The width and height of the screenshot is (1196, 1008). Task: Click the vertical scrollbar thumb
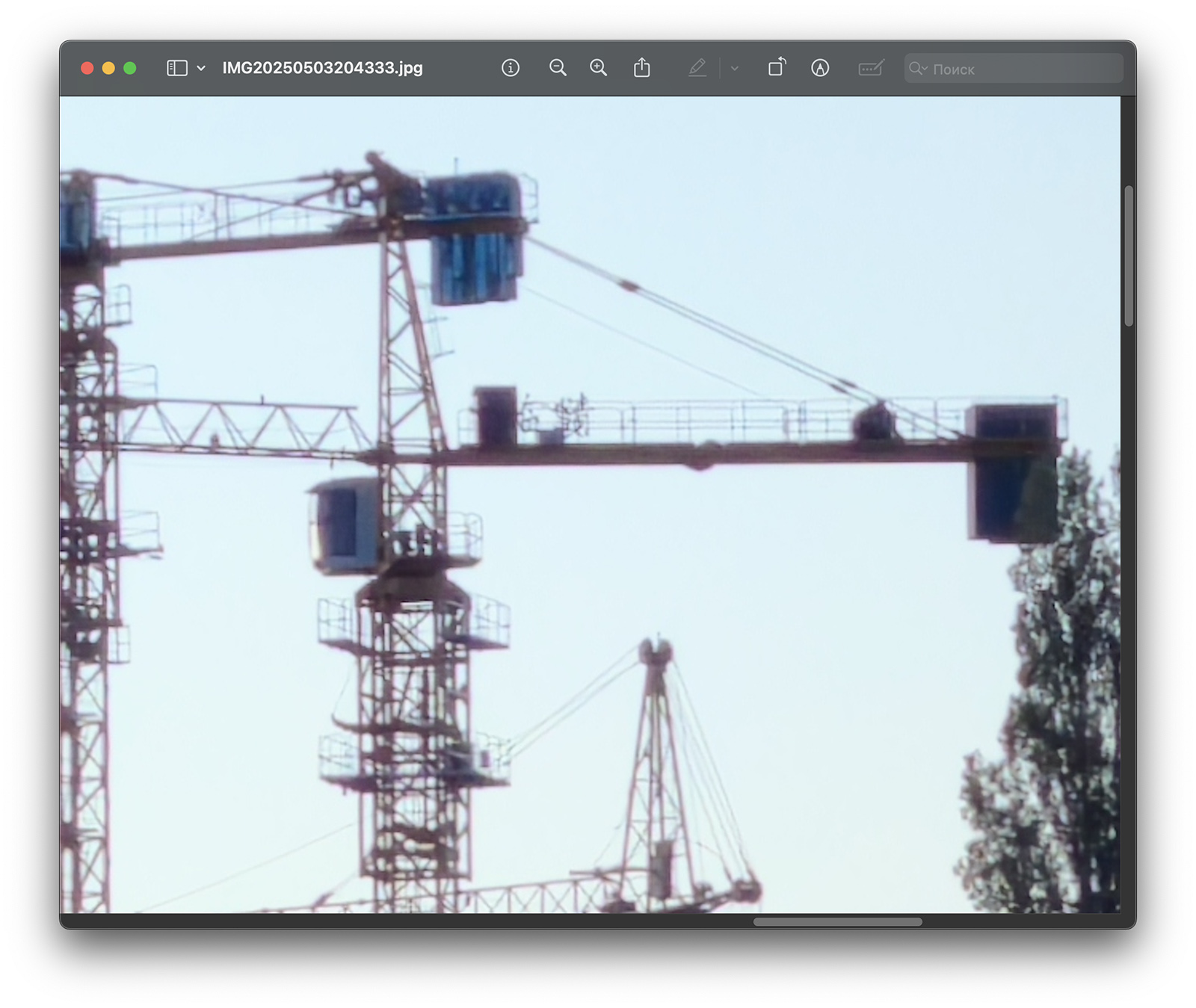[x=1129, y=256]
